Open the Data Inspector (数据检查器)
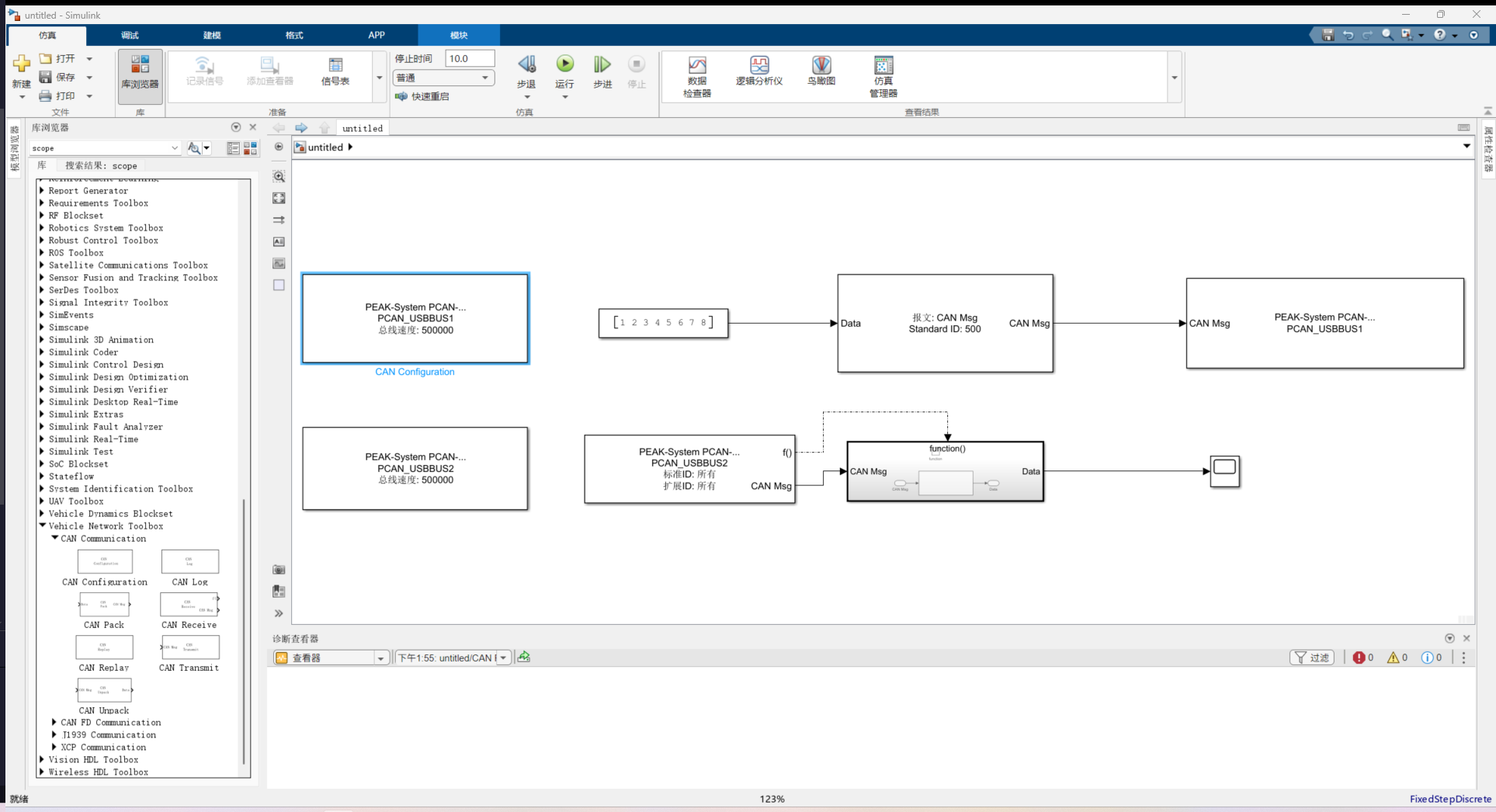1496x812 pixels. pyautogui.click(x=697, y=76)
